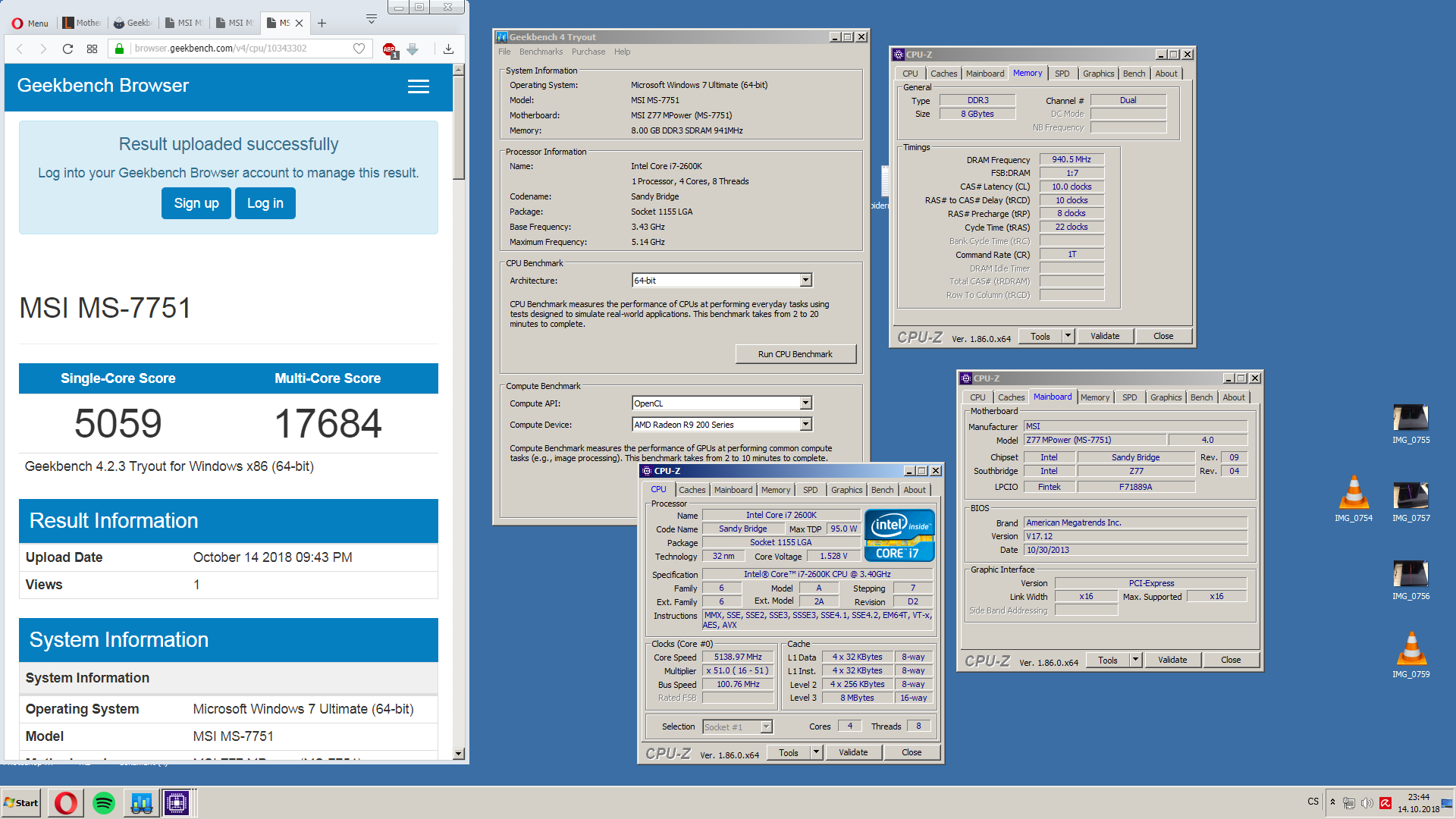1456x819 pixels.
Task: Select Caches tab in CPU-Z CPU window
Action: (692, 490)
